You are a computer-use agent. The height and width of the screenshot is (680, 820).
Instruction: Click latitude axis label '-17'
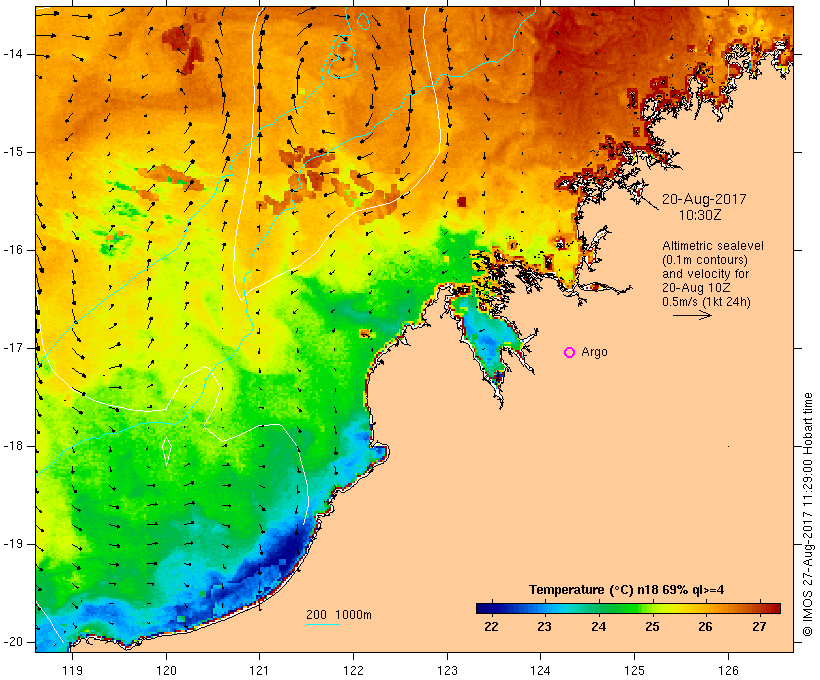pyautogui.click(x=12, y=348)
